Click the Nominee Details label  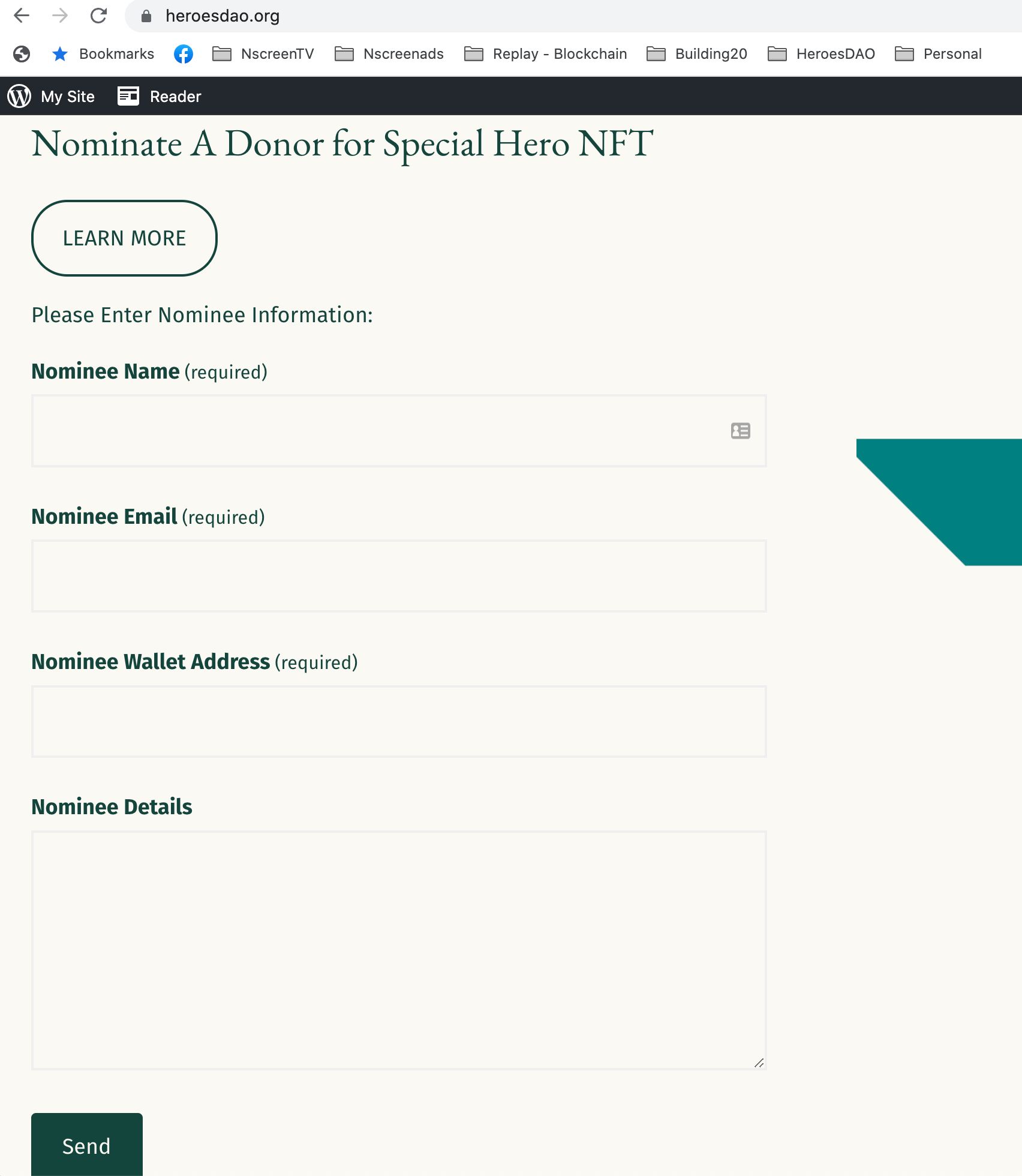tap(112, 807)
